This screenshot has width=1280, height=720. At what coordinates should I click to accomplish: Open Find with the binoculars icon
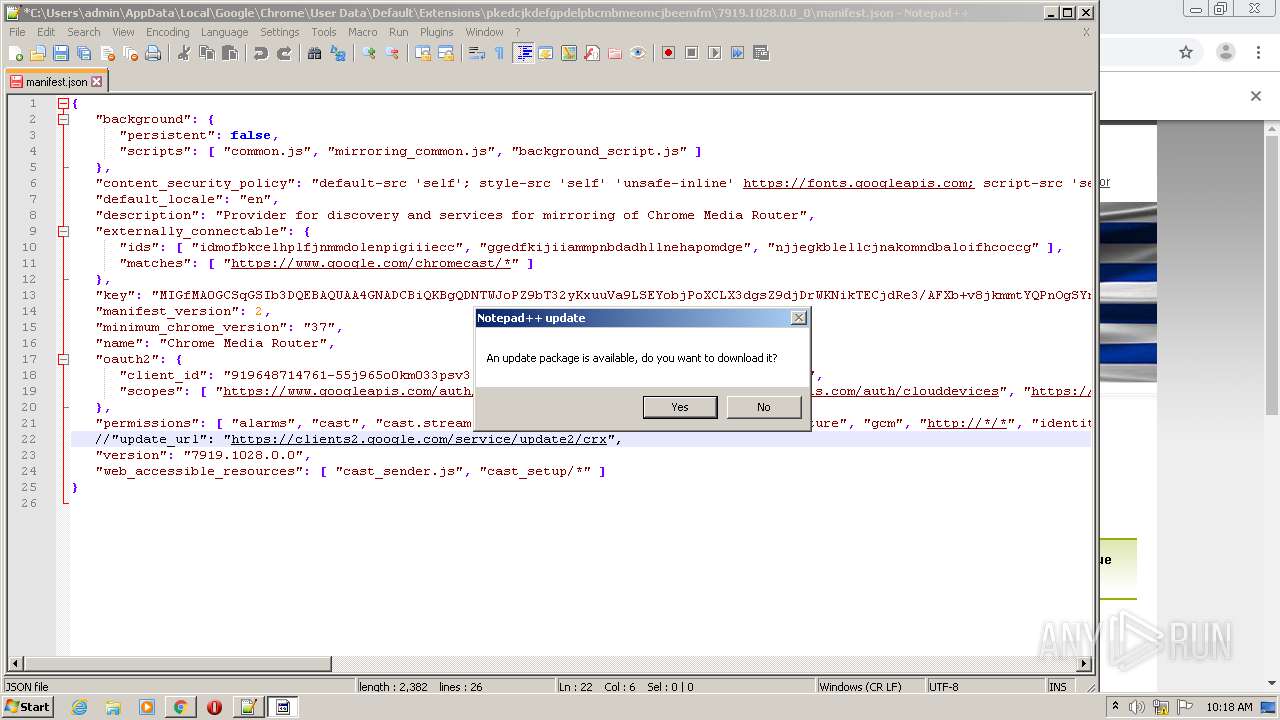pyautogui.click(x=314, y=53)
